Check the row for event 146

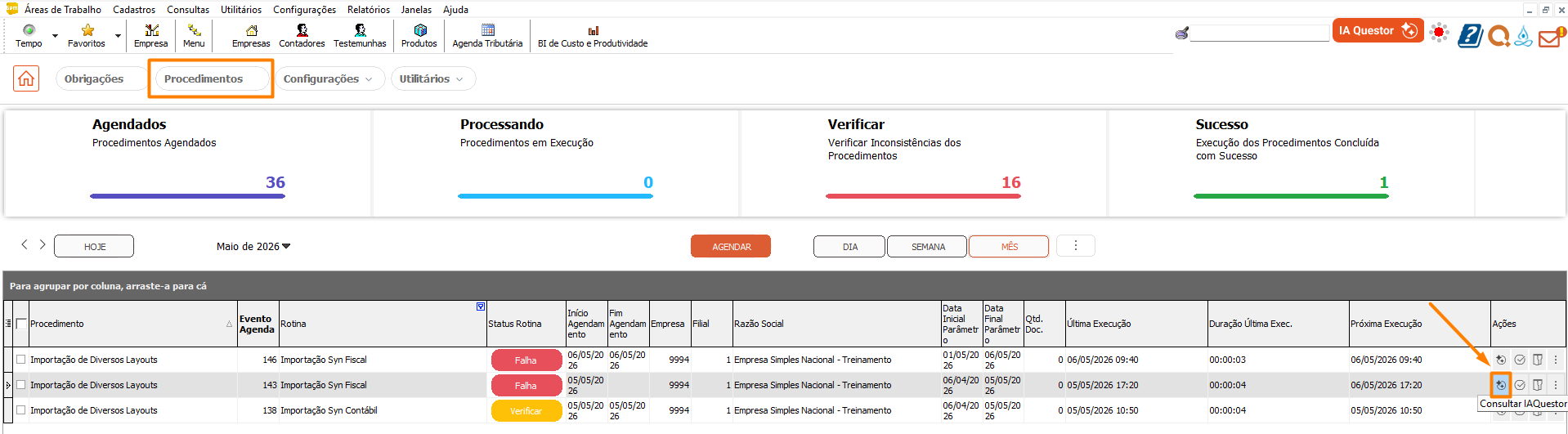pyautogui.click(x=21, y=360)
